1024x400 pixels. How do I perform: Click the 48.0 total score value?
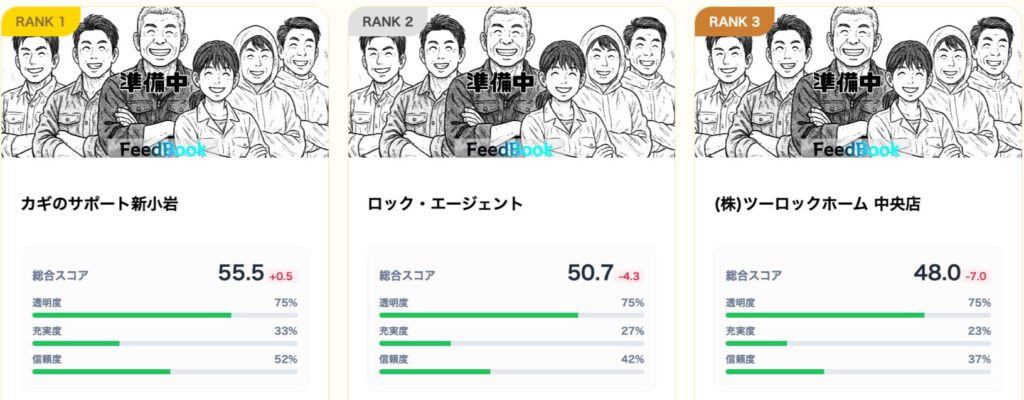[936, 273]
